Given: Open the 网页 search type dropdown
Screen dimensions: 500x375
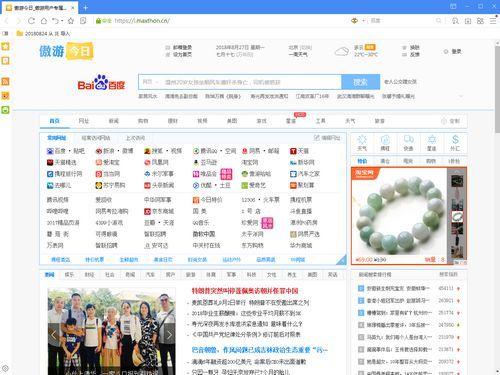Looking at the screenshot, I should point(150,82).
